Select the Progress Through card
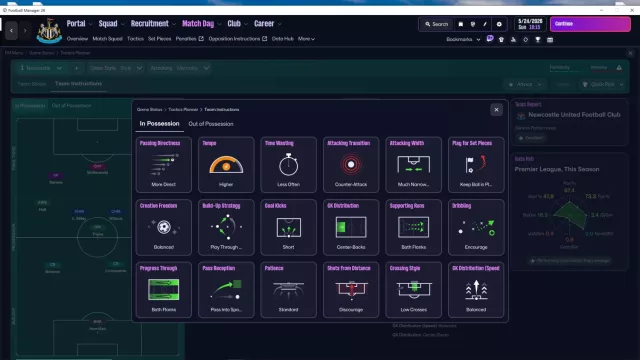This screenshot has height=360, width=640. [x=164, y=290]
